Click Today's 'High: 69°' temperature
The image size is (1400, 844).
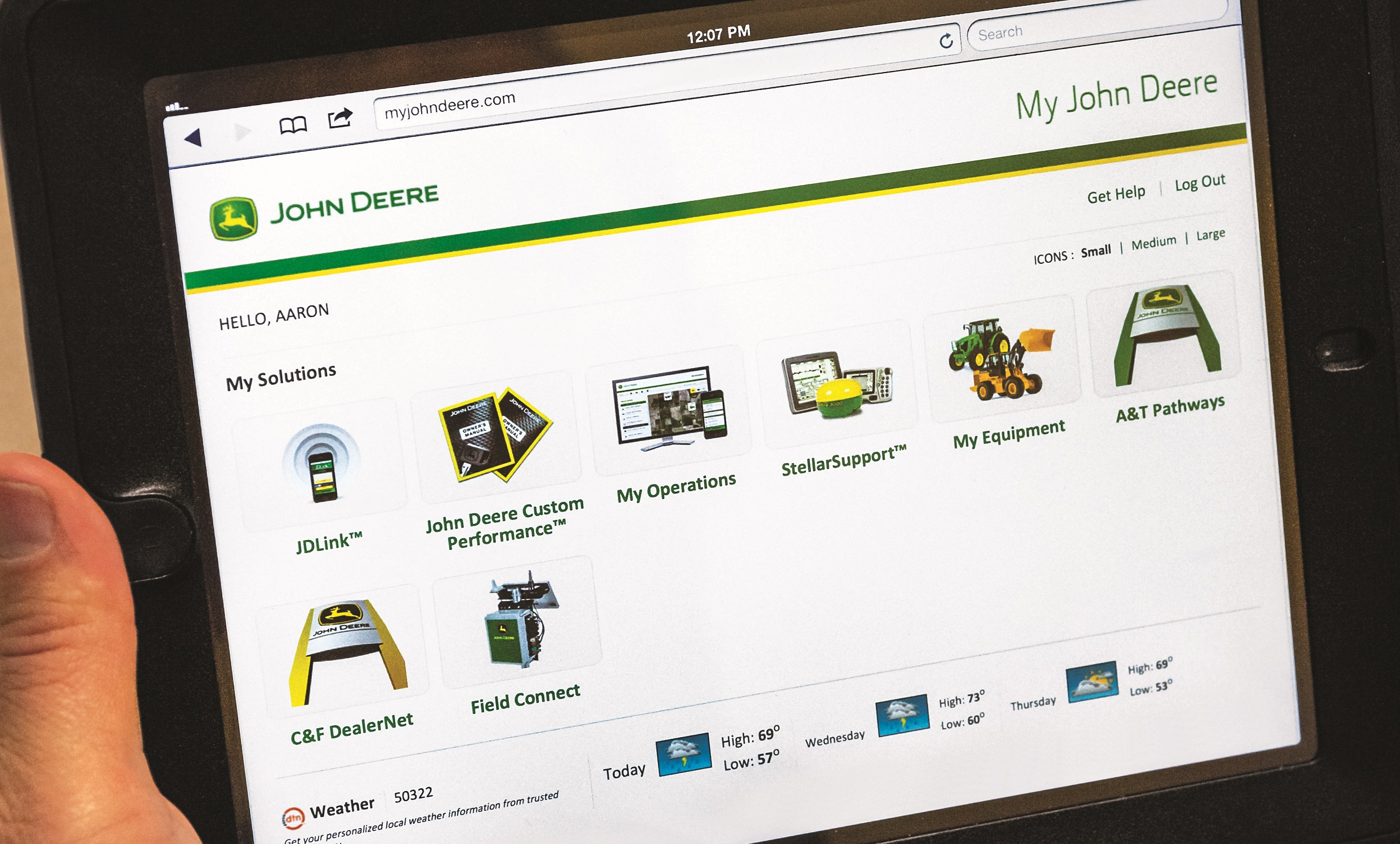click(750, 737)
